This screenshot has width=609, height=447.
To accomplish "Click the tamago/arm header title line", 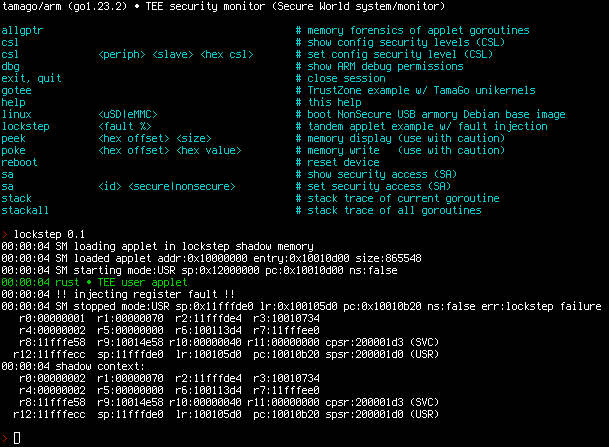I will (223, 7).
